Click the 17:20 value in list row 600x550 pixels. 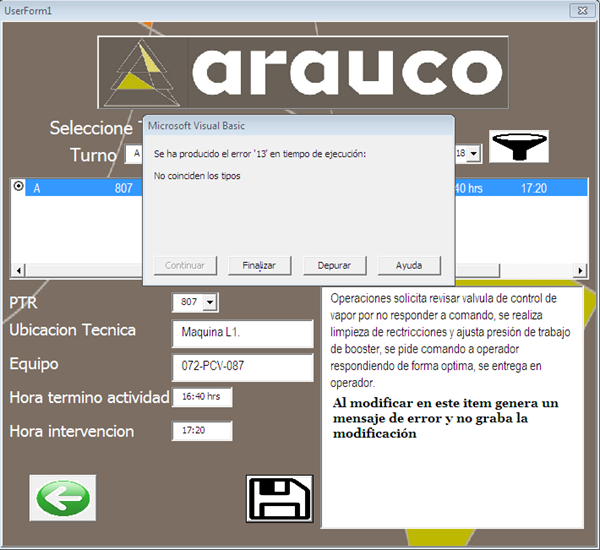pos(534,188)
